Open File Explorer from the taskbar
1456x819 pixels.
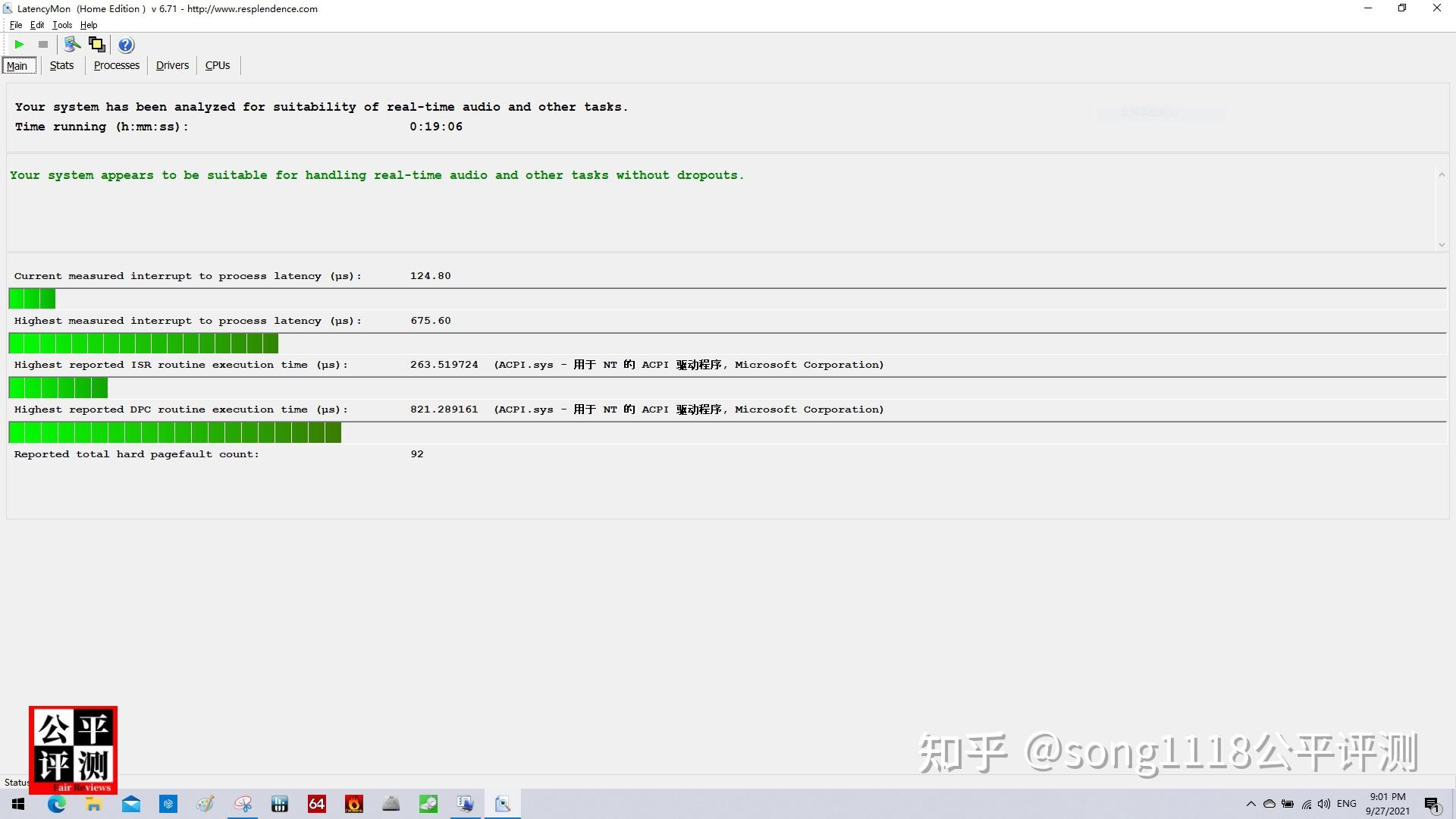pyautogui.click(x=93, y=803)
